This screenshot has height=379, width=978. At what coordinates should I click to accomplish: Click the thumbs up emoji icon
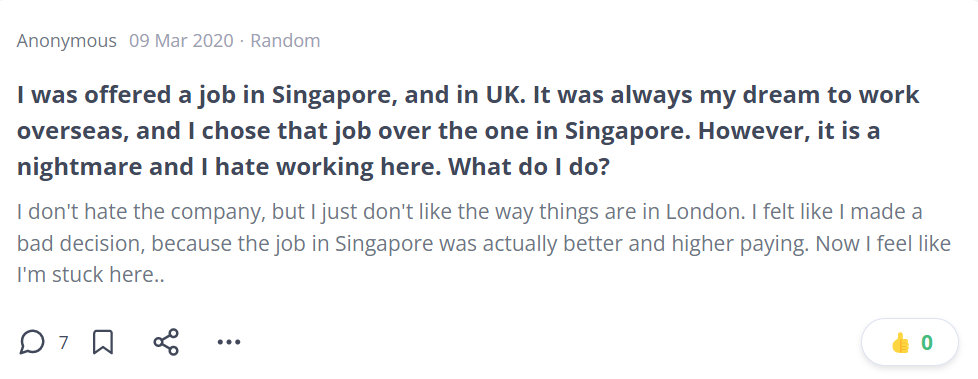[x=900, y=343]
